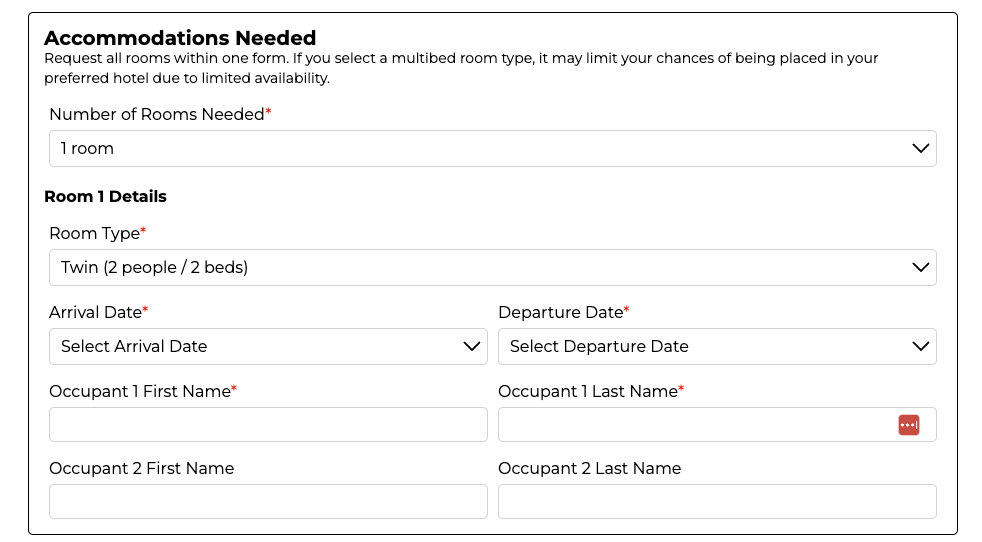Open the 'Select Arrival Date' combo box
982x542 pixels.
coord(268,347)
